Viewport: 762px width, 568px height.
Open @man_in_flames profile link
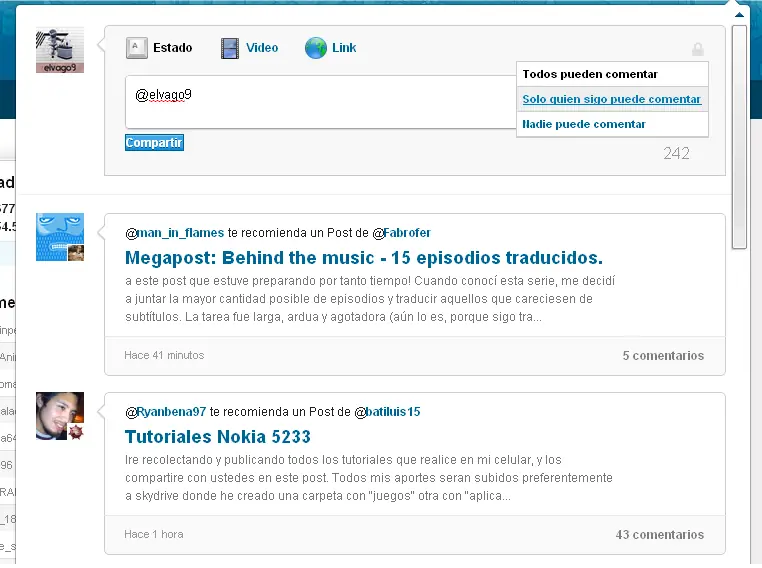coord(174,233)
